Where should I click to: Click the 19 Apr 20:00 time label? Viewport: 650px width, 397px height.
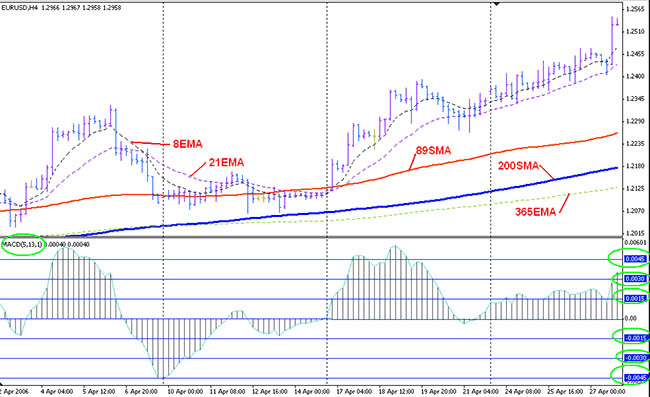(x=439, y=391)
